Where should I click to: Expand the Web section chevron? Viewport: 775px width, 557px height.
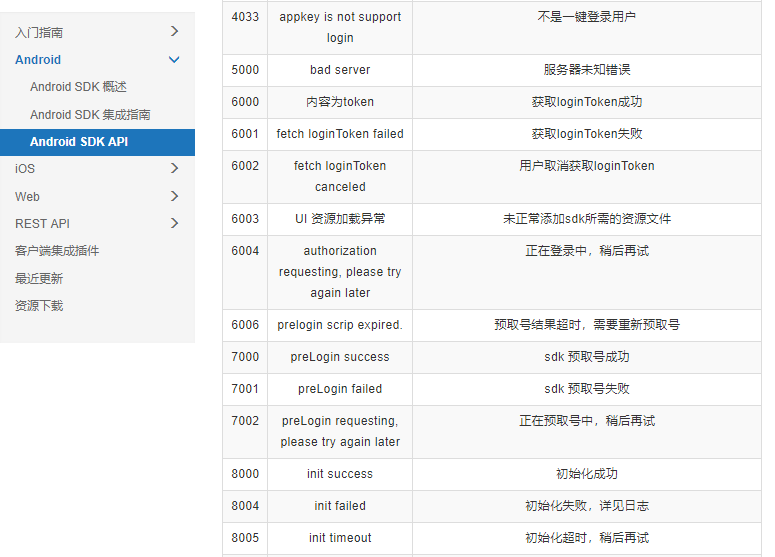coord(175,196)
